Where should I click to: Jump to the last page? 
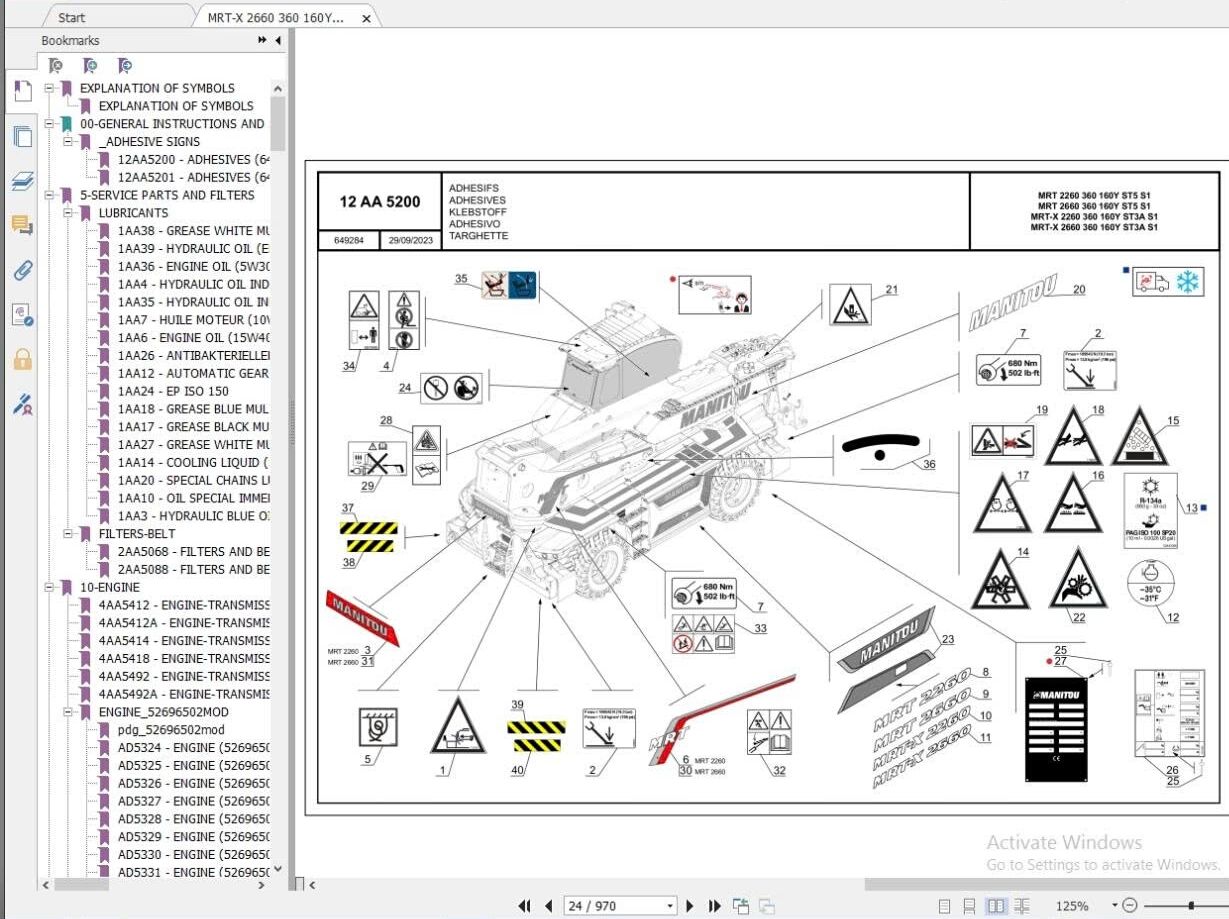(714, 906)
